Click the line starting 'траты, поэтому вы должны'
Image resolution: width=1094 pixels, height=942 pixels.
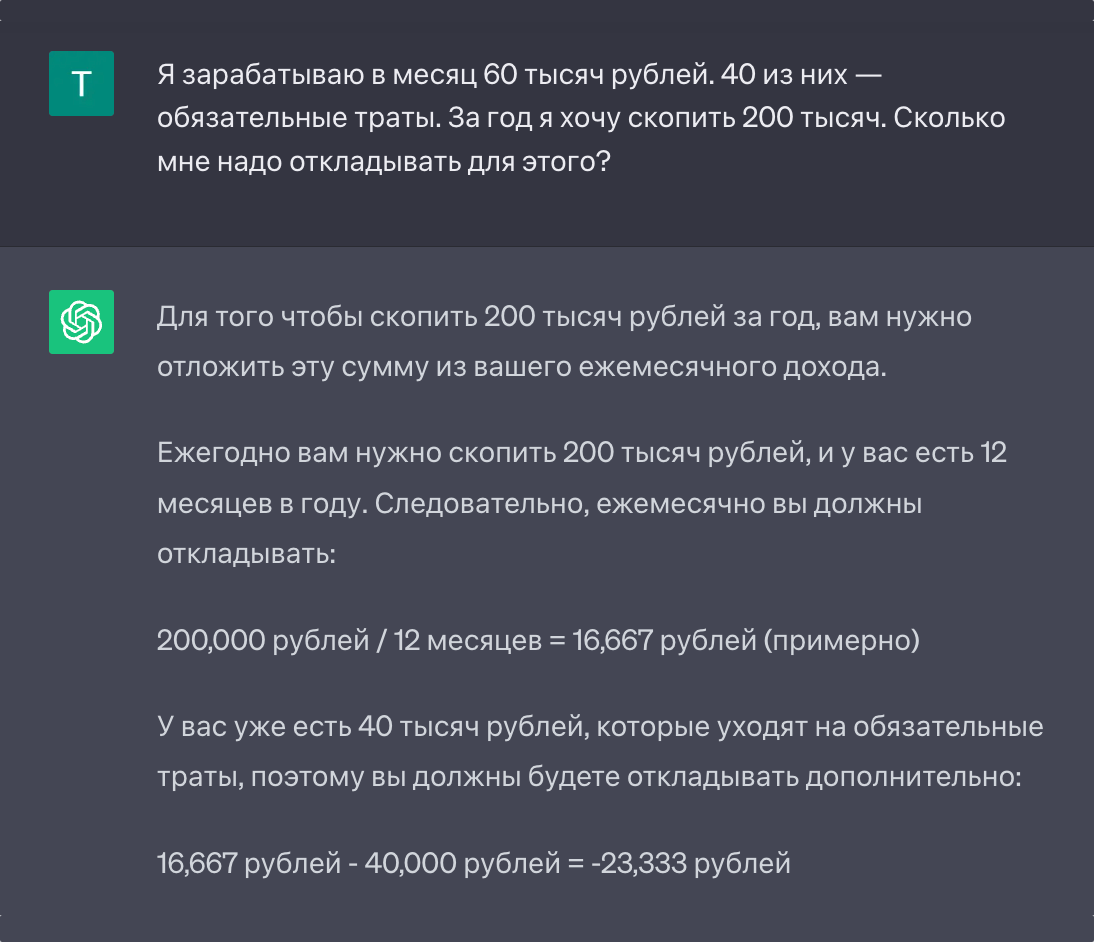tap(589, 777)
